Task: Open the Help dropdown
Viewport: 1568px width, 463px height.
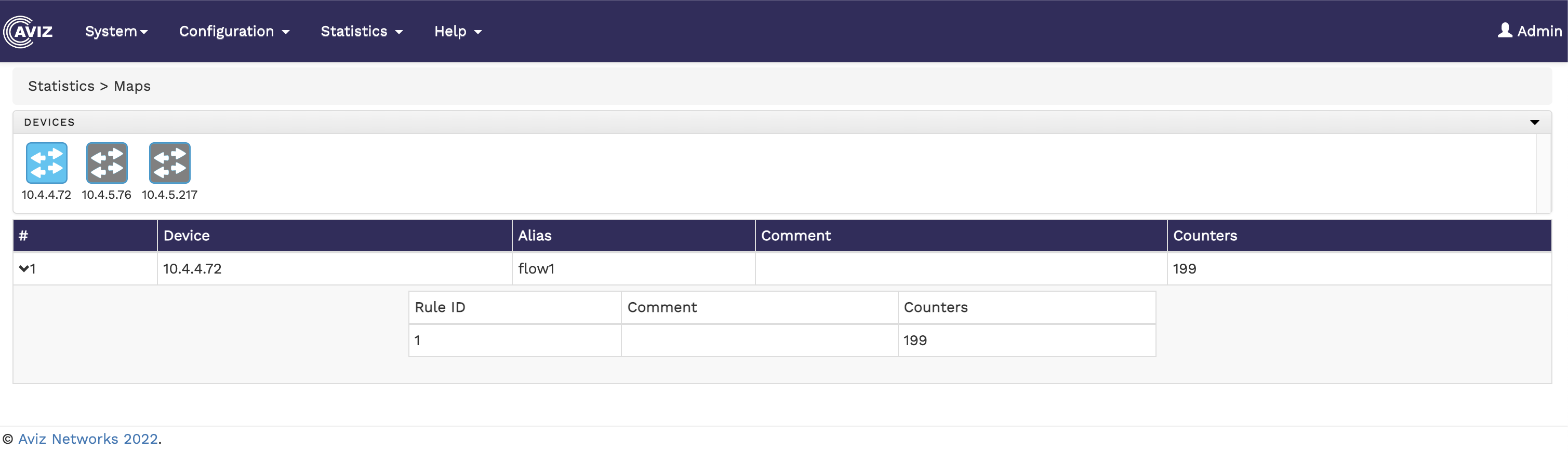Action: 457,31
